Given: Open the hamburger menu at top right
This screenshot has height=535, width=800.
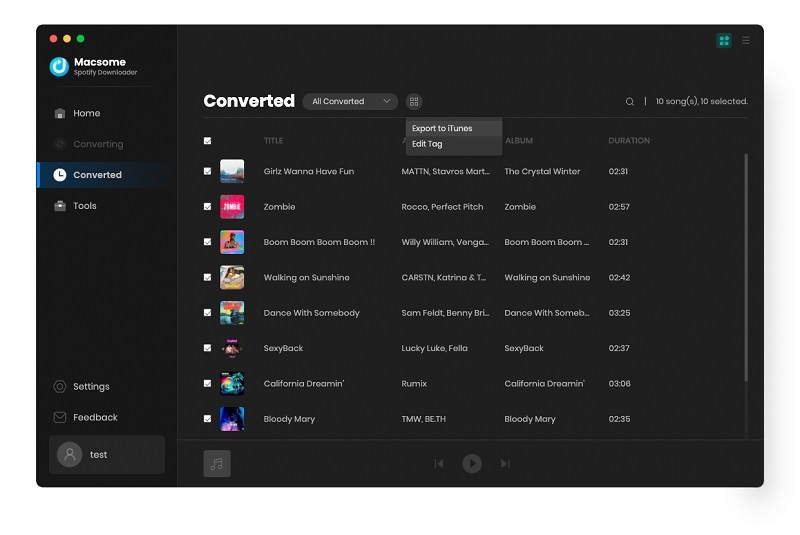Looking at the screenshot, I should 746,40.
